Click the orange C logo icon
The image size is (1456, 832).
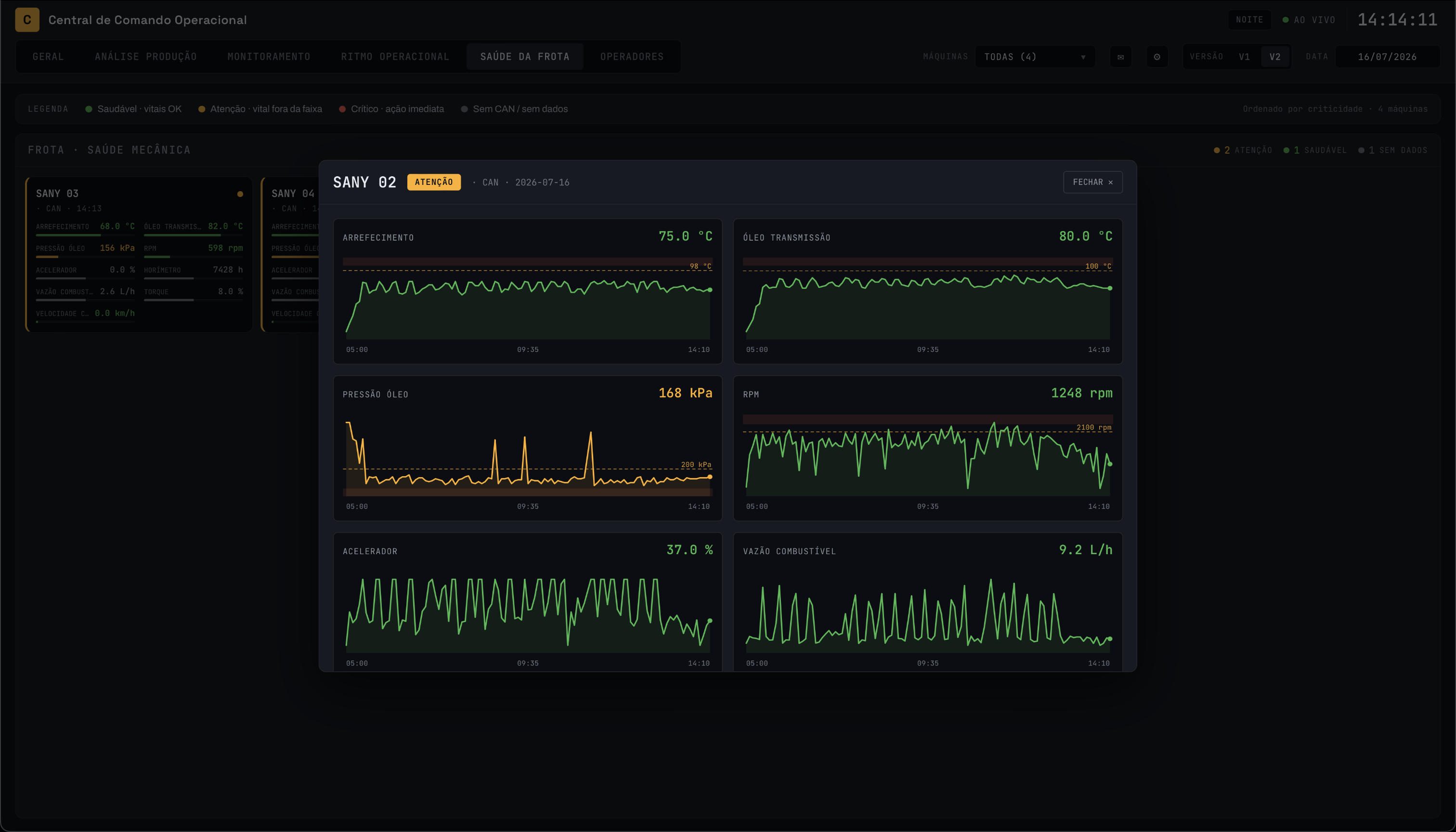click(x=27, y=19)
